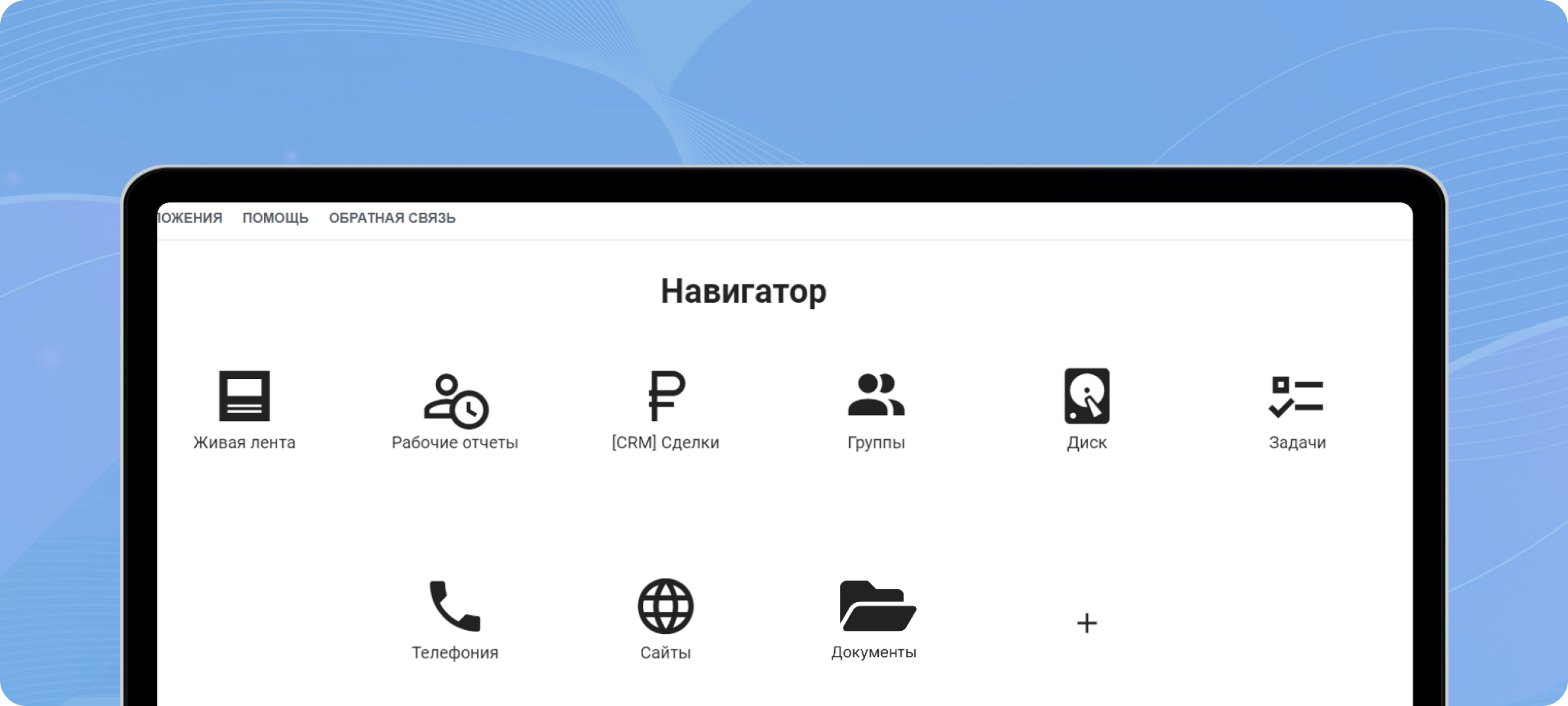Open the Живая лента news feed icon

coord(244,396)
